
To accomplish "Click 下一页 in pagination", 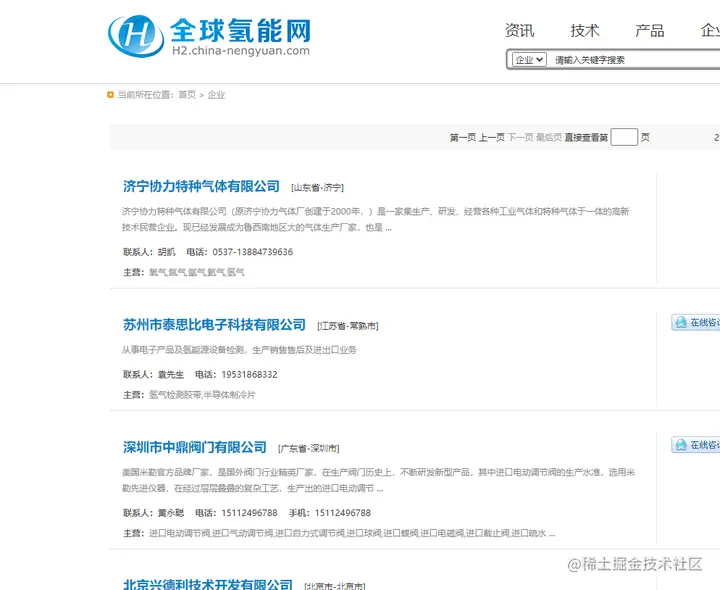I will (x=521, y=137).
